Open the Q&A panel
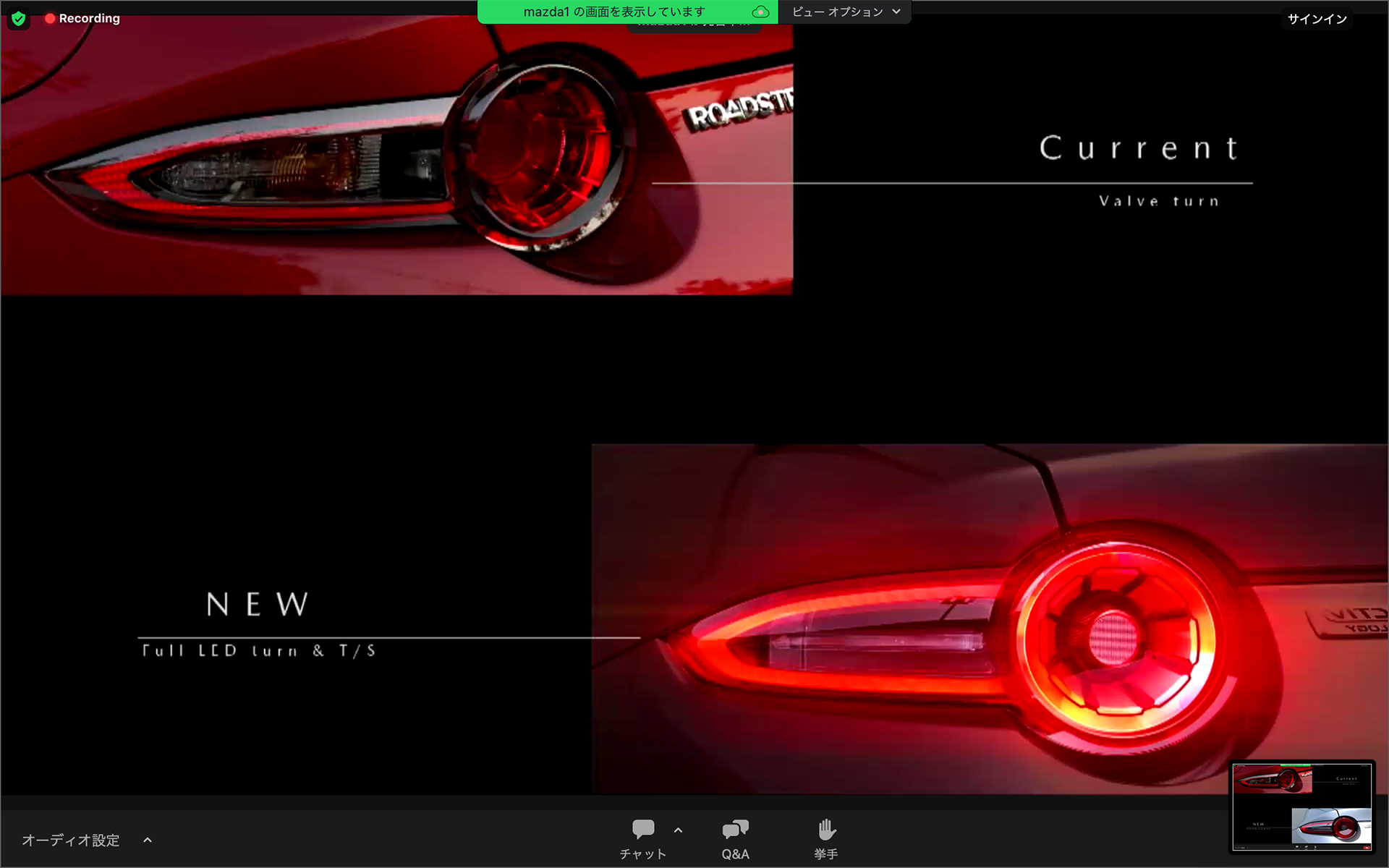Image resolution: width=1389 pixels, height=868 pixels. 735,839
